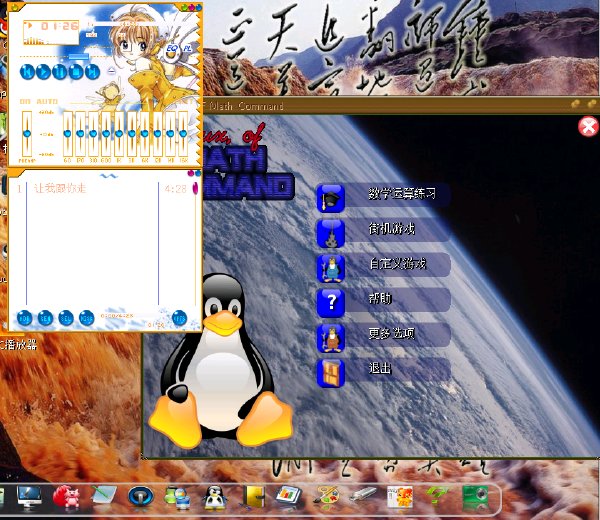This screenshot has width=600, height=520.
Task: Click the playlist list options button at right
Action: tap(179, 318)
